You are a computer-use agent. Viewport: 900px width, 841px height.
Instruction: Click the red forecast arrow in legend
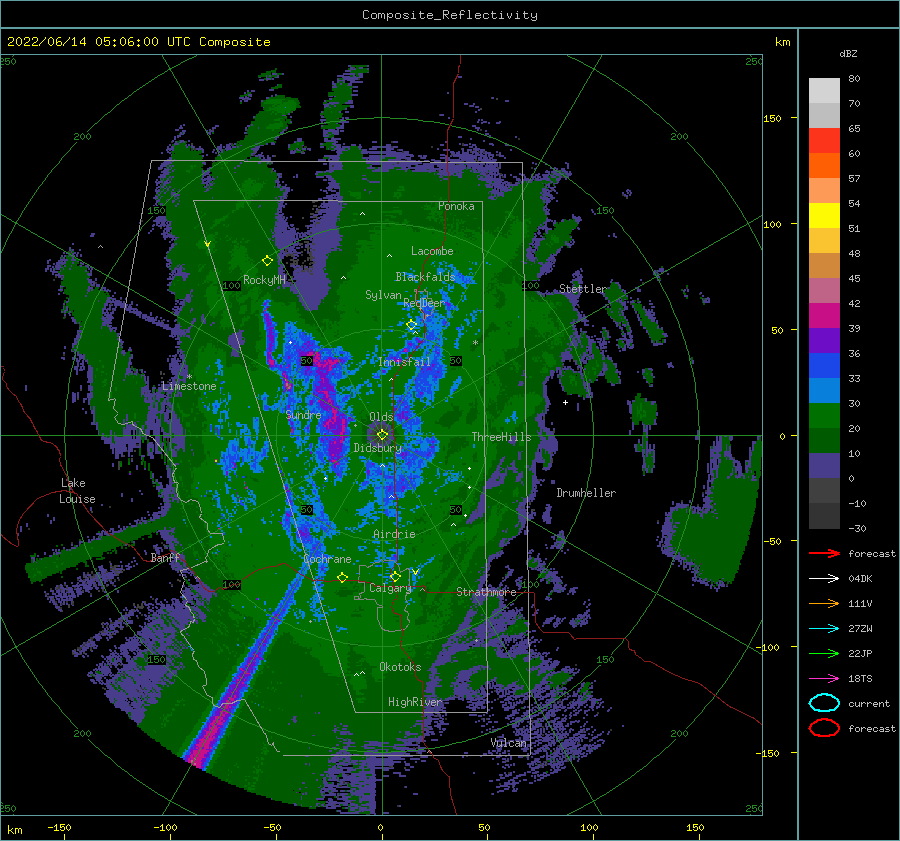point(824,553)
